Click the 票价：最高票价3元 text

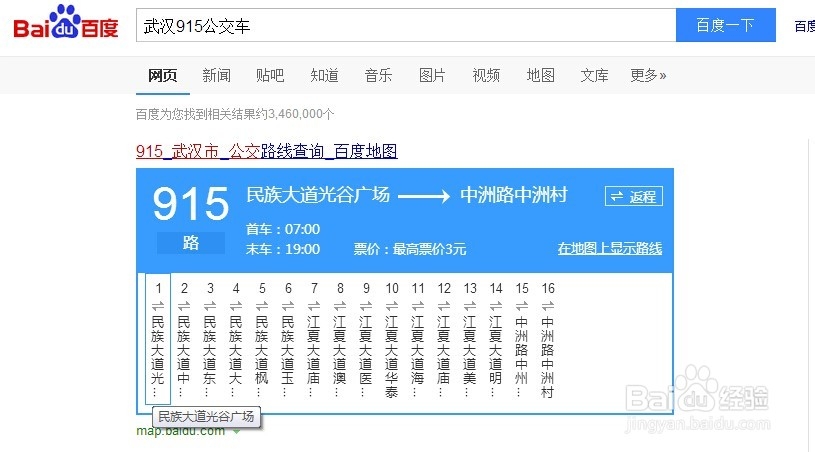[410, 249]
